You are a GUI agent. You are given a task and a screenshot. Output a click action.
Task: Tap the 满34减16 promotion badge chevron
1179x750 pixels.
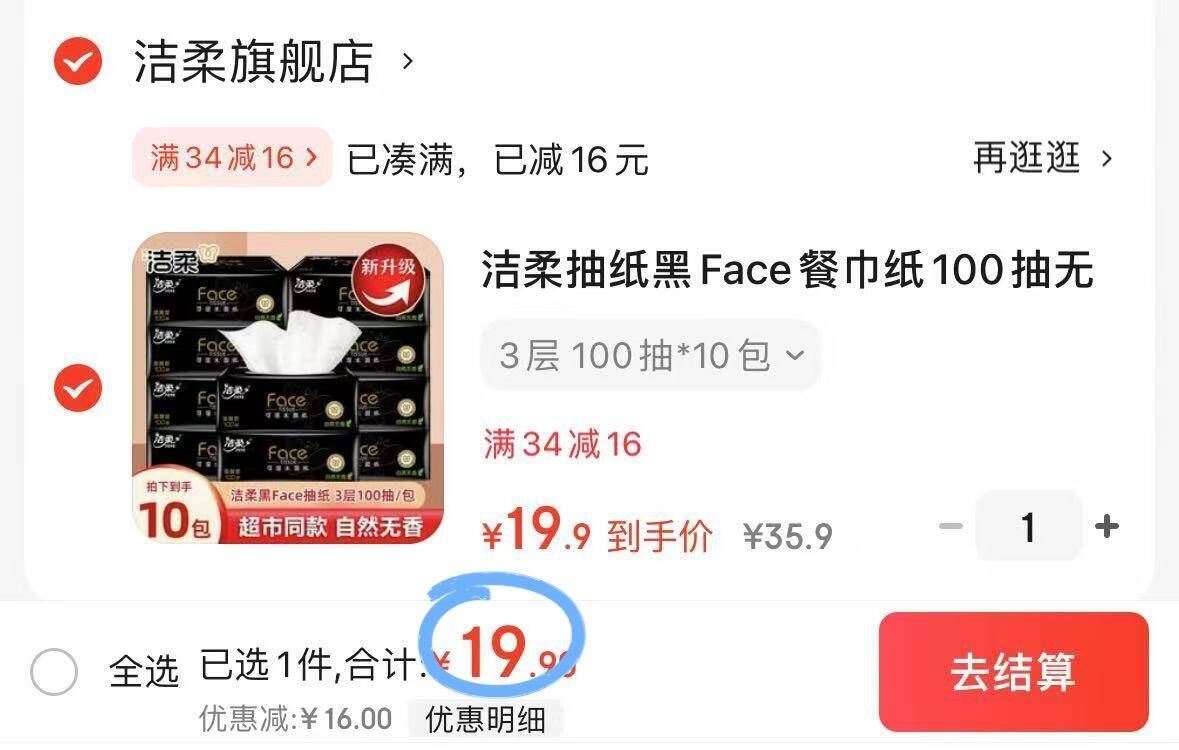311,157
